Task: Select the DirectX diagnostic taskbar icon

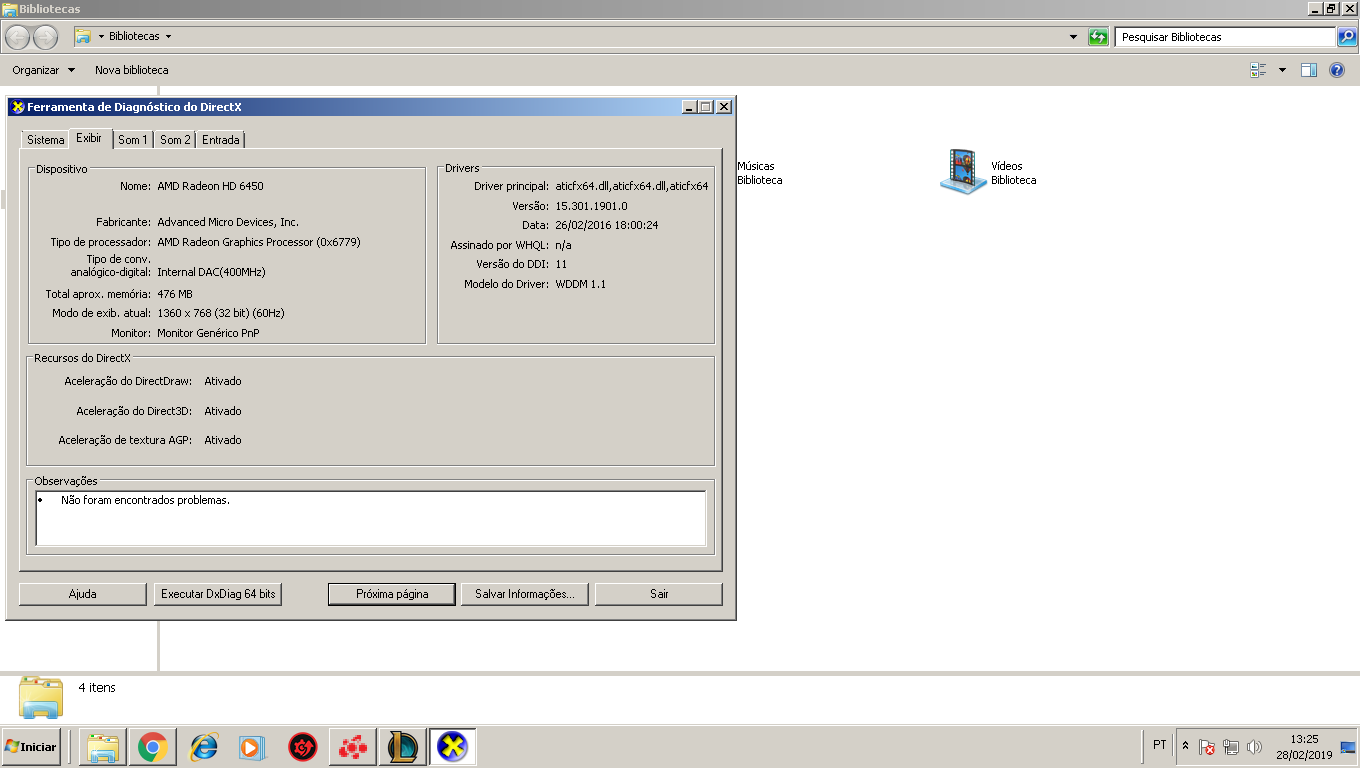Action: (453, 747)
